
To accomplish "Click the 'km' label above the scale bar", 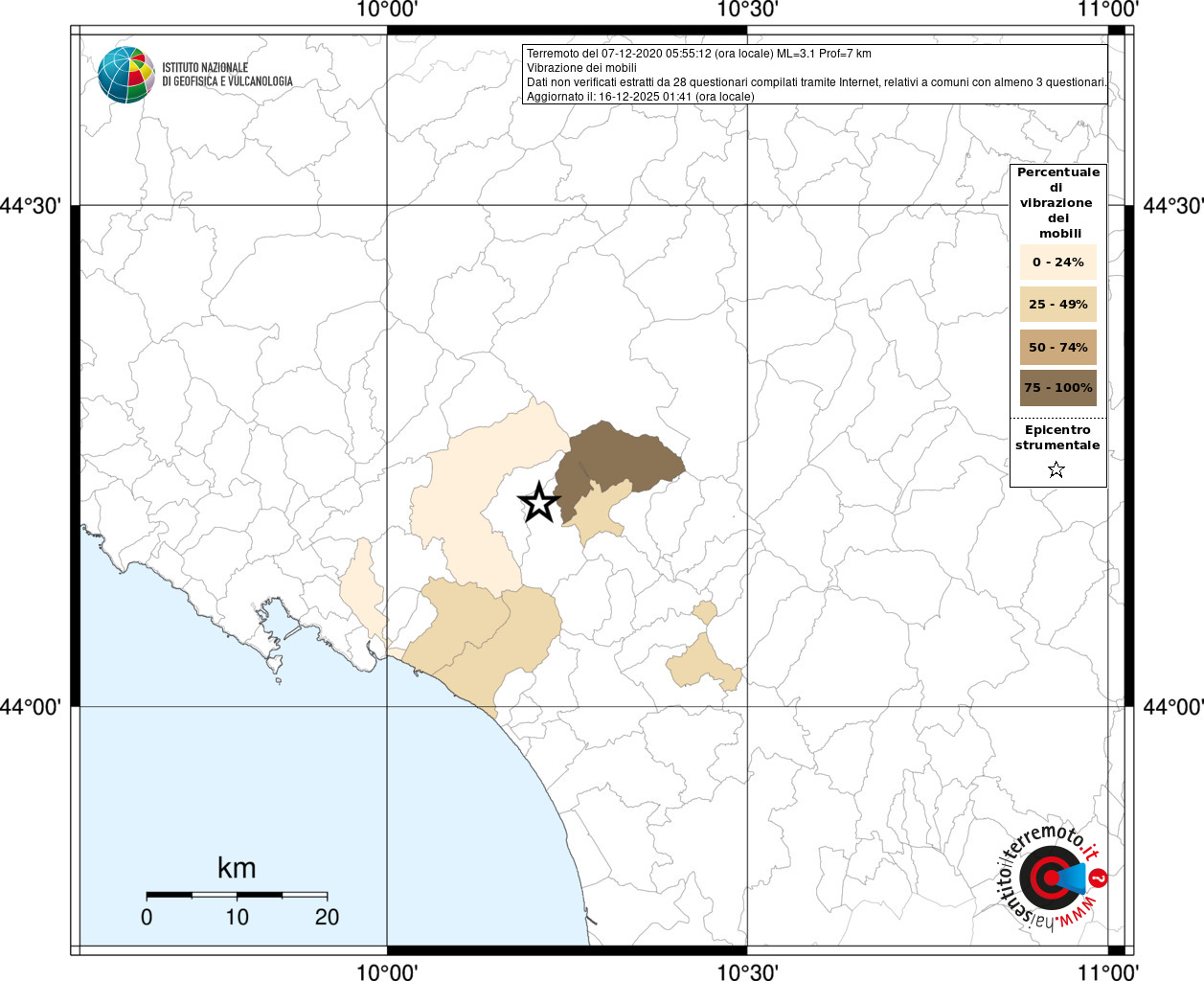I will tap(237, 868).
